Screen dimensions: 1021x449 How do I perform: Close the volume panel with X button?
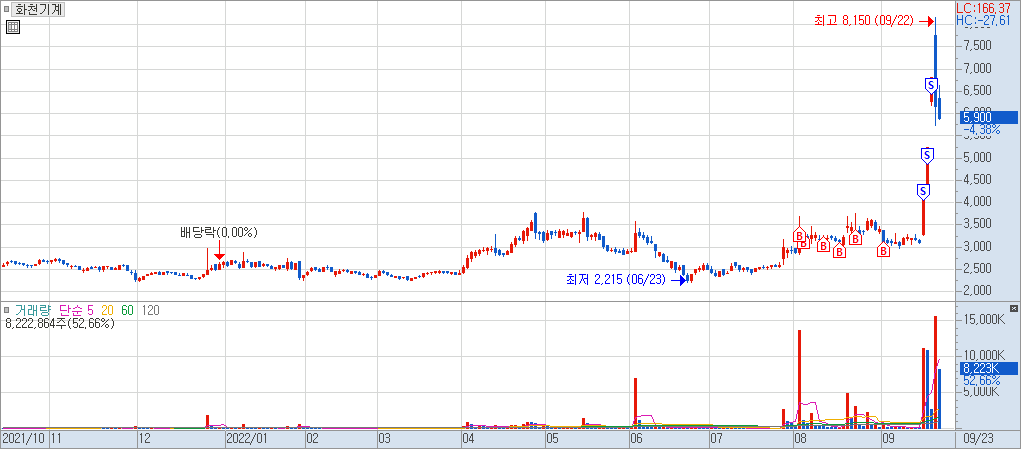(x=1013, y=308)
